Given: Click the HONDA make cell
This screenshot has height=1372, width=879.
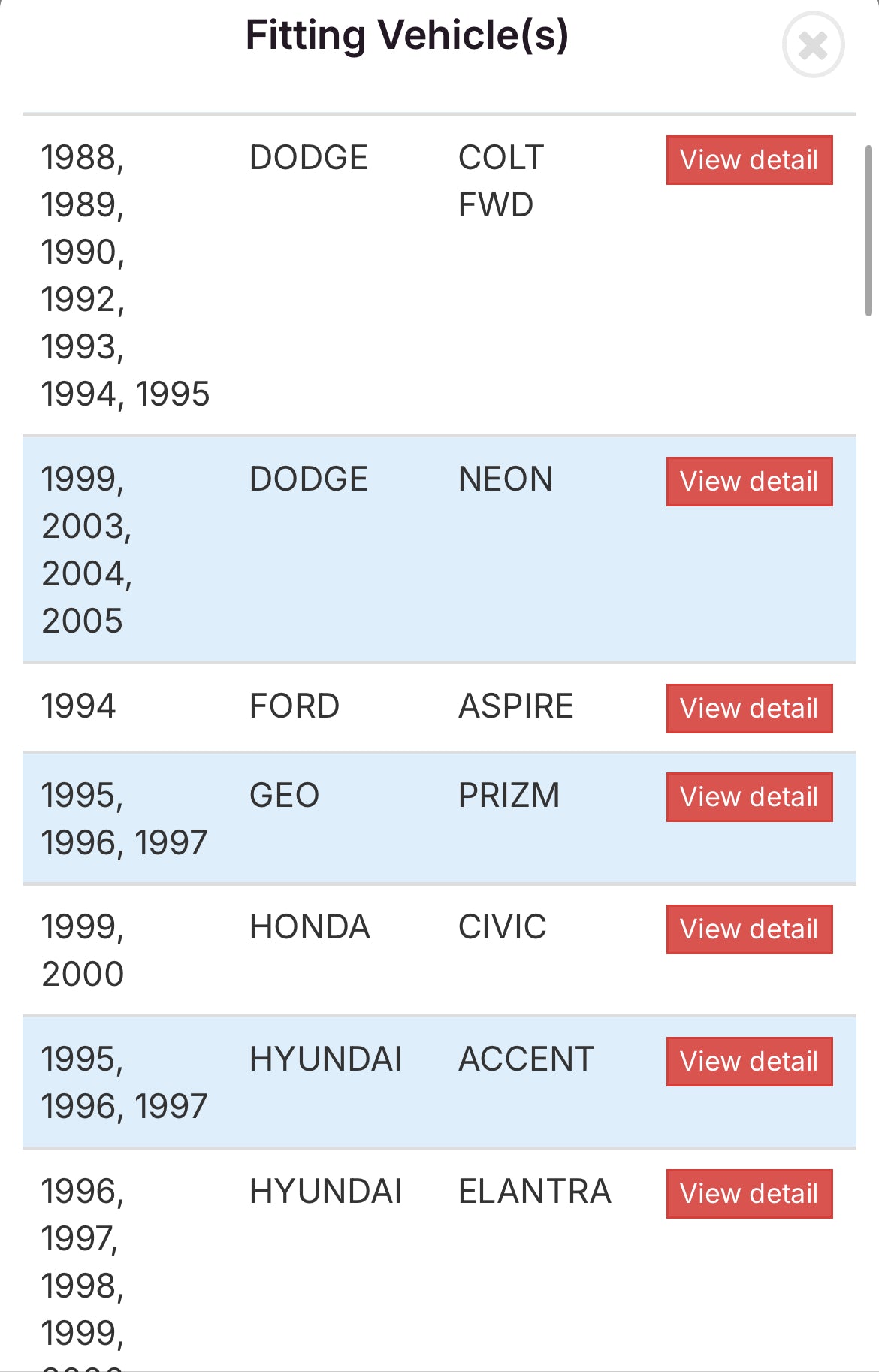Looking at the screenshot, I should pyautogui.click(x=310, y=927).
